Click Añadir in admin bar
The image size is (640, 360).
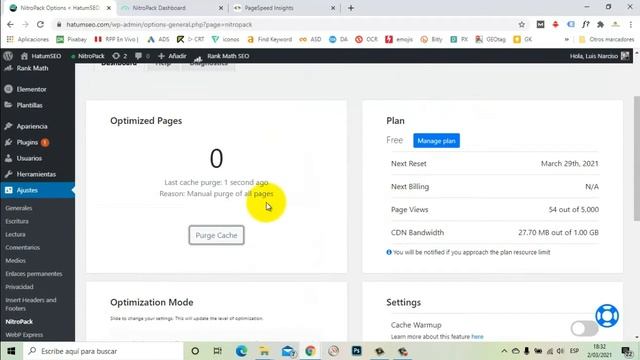tap(172, 56)
